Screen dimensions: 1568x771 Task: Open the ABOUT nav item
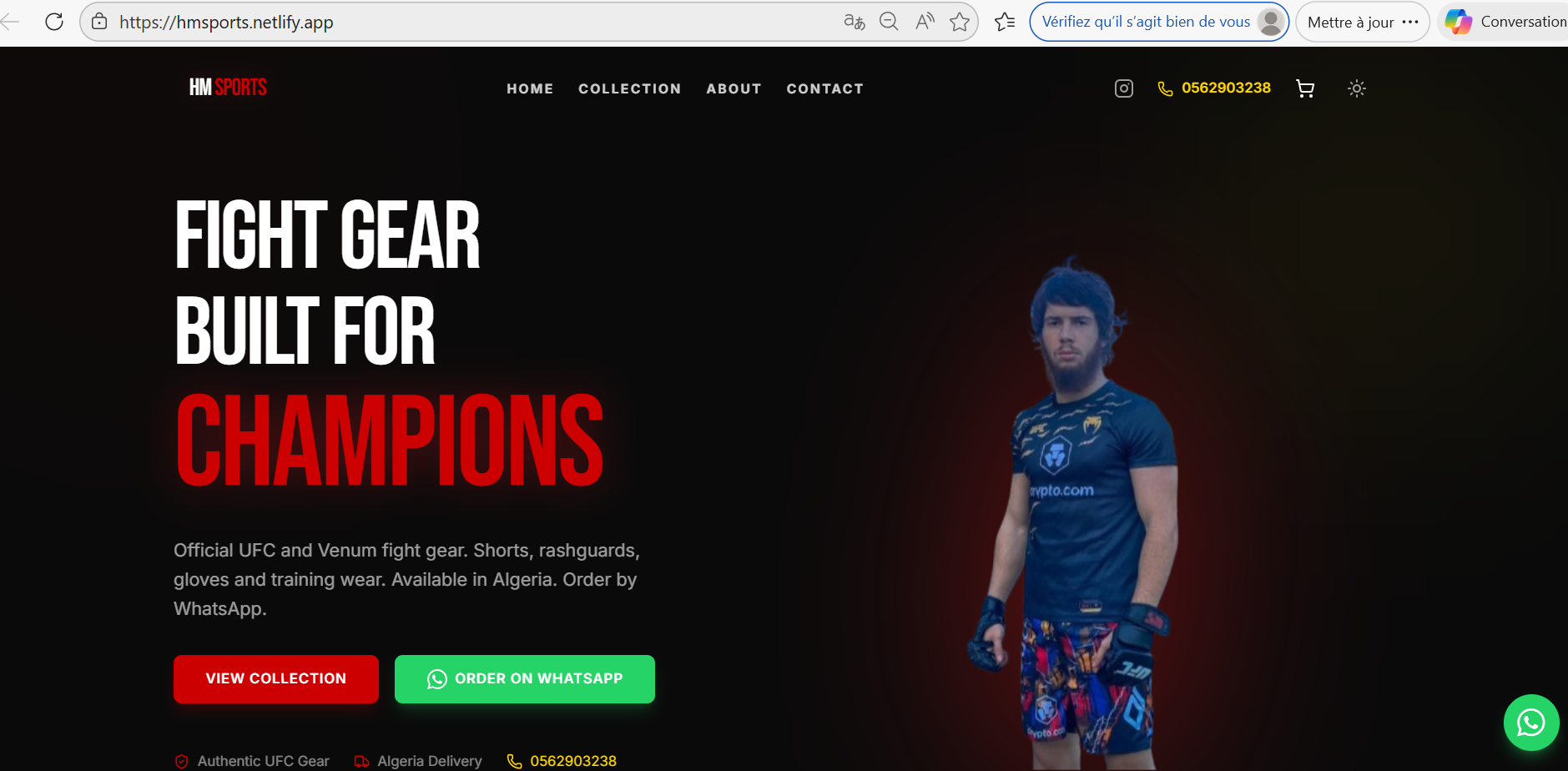pyautogui.click(x=734, y=88)
